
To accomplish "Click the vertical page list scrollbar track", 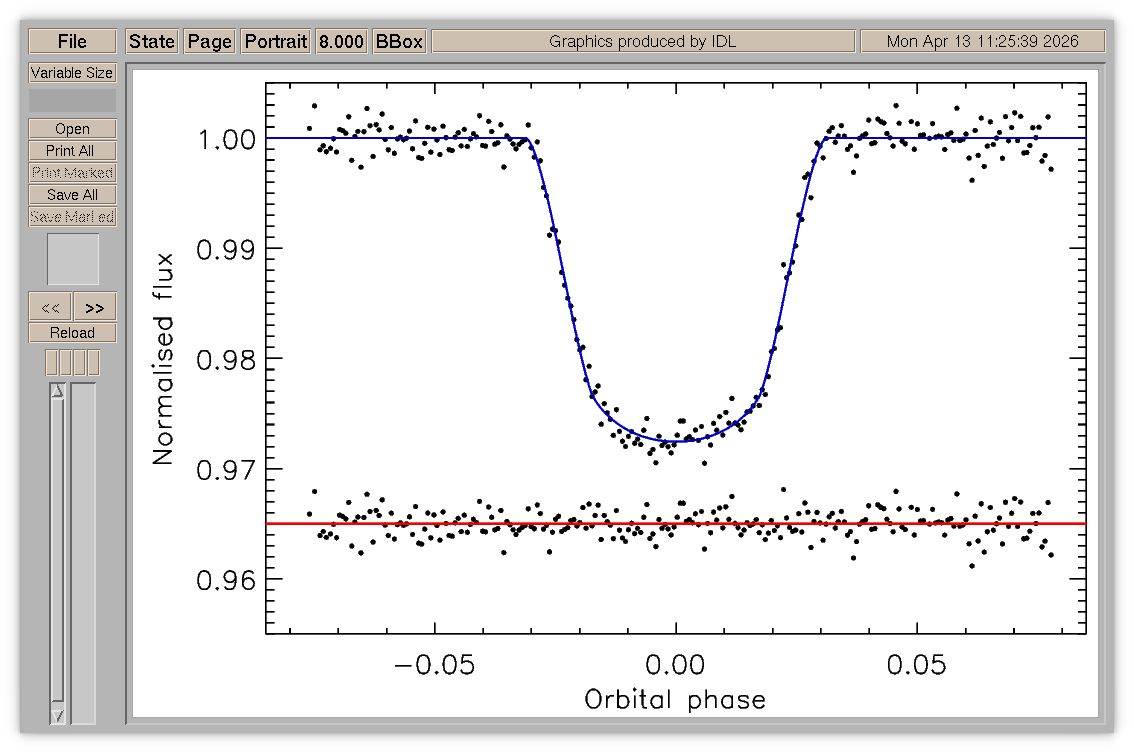I will [58, 553].
